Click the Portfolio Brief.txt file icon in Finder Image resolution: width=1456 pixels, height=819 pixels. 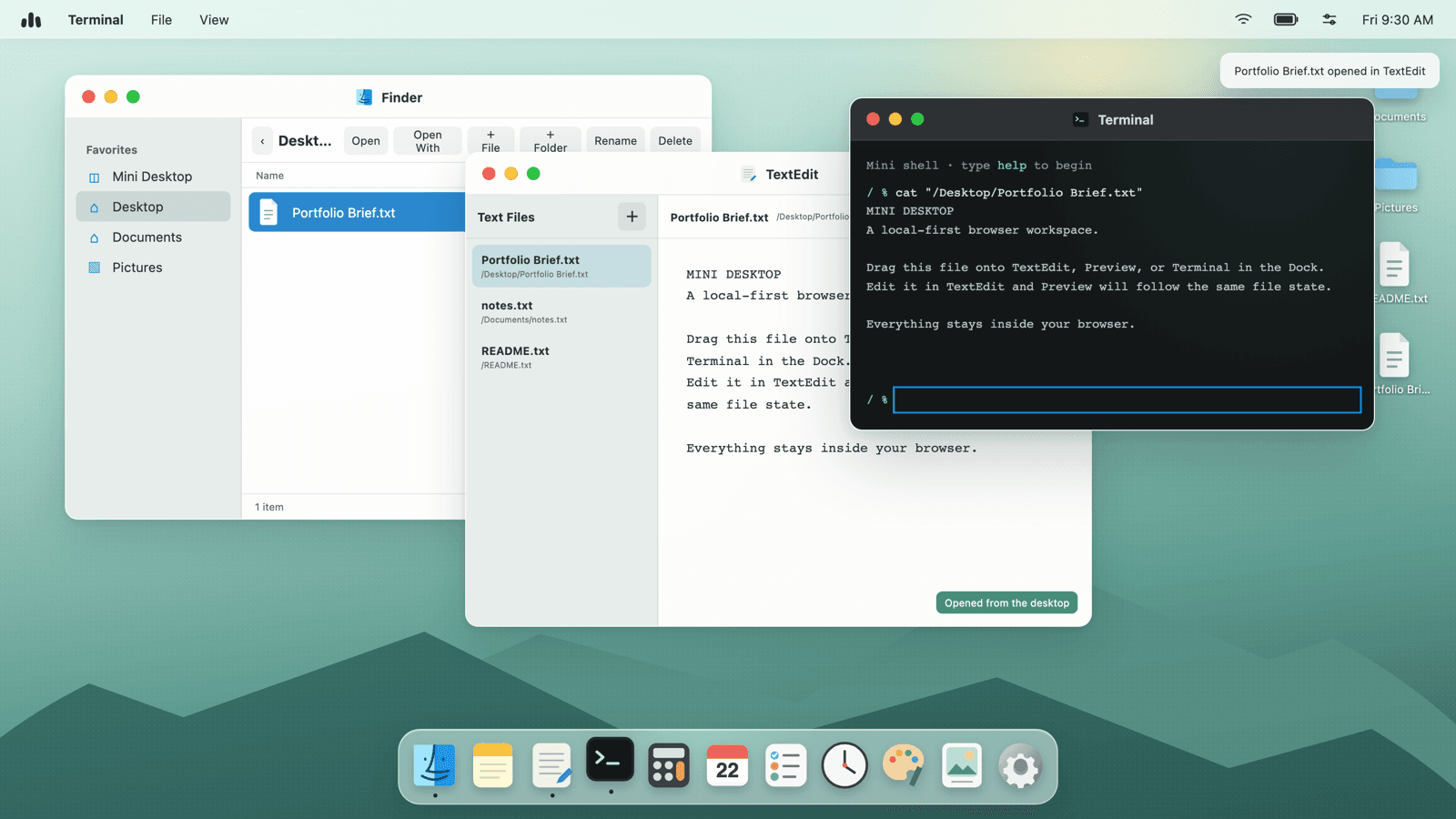point(268,212)
